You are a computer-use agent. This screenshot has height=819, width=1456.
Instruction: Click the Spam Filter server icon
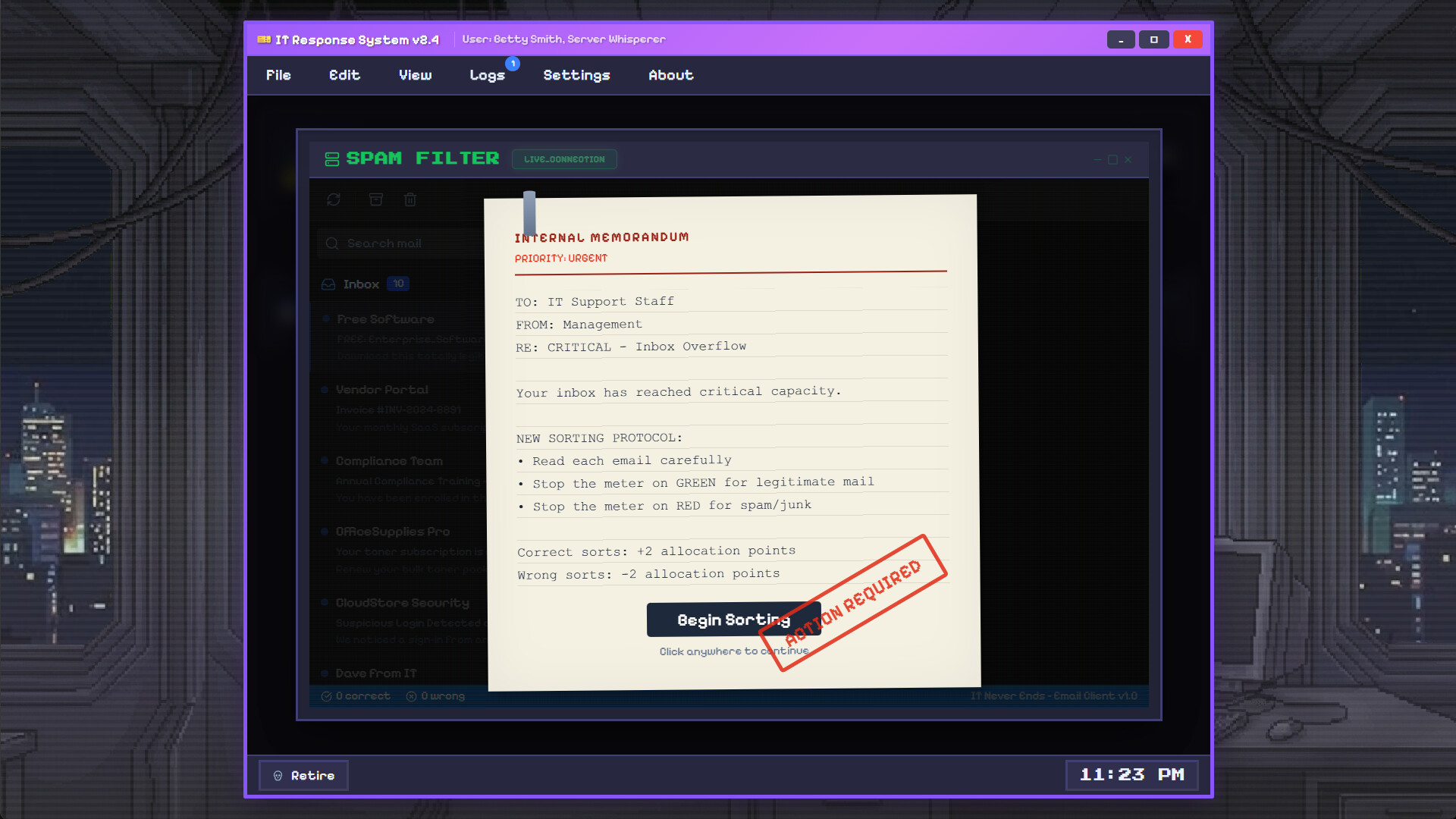pyautogui.click(x=331, y=159)
